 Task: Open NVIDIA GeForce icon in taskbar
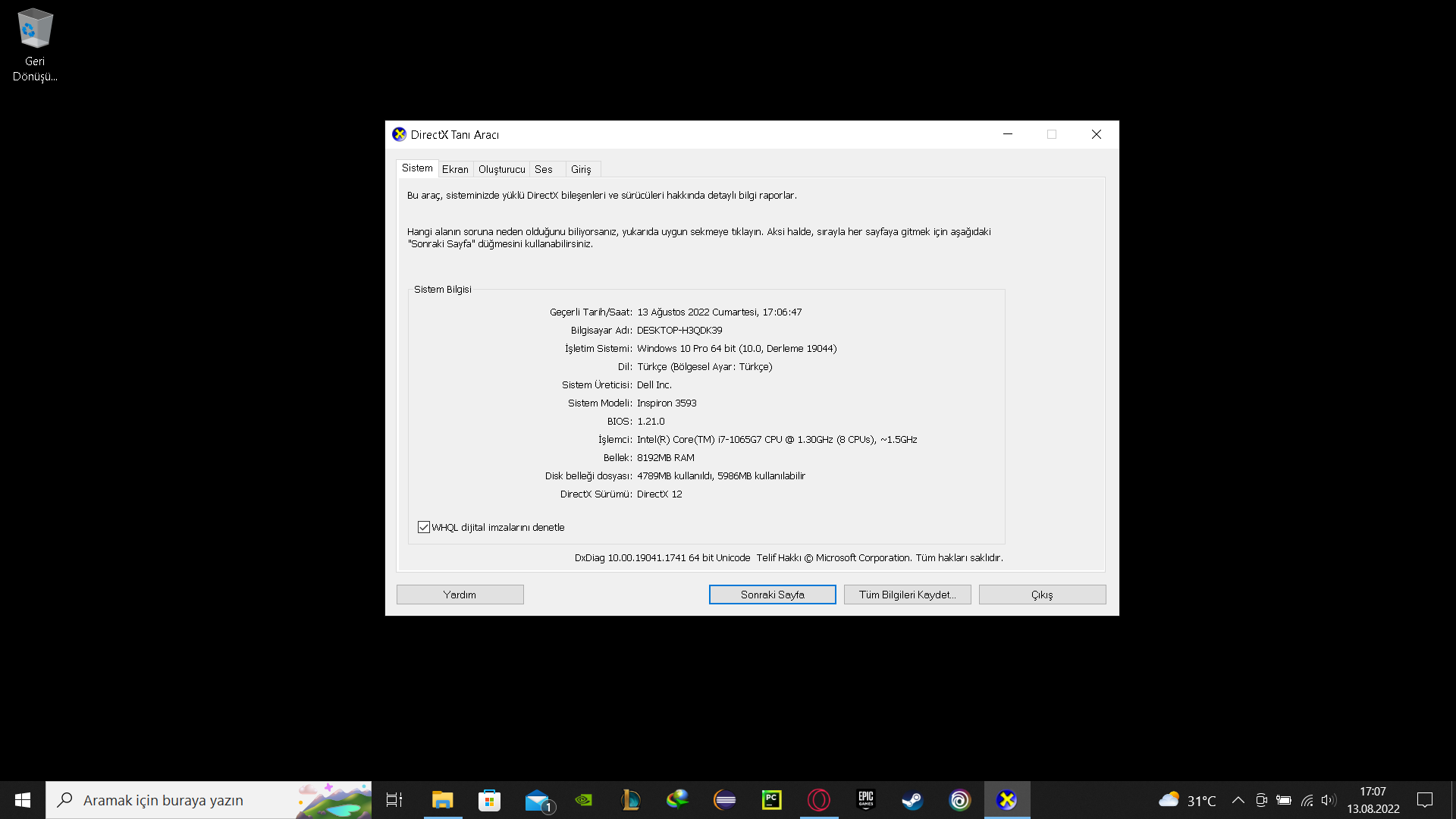583,800
